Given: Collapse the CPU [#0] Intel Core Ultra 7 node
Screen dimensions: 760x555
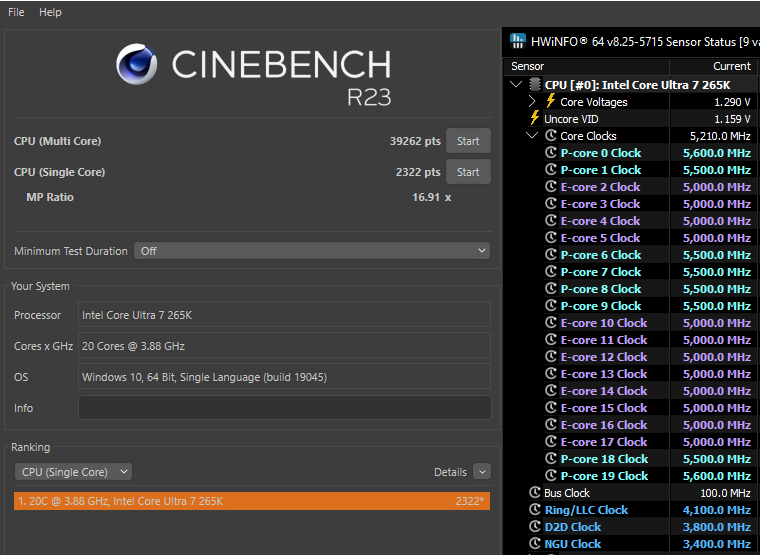Looking at the screenshot, I should [516, 84].
